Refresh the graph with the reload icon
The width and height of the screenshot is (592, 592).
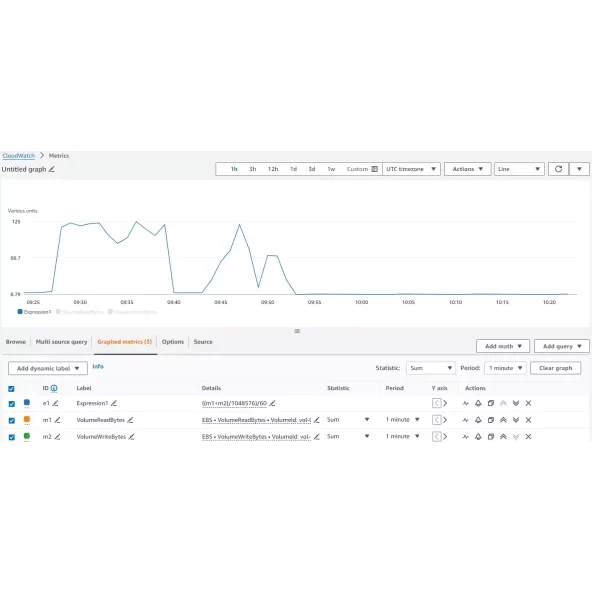(x=558, y=169)
